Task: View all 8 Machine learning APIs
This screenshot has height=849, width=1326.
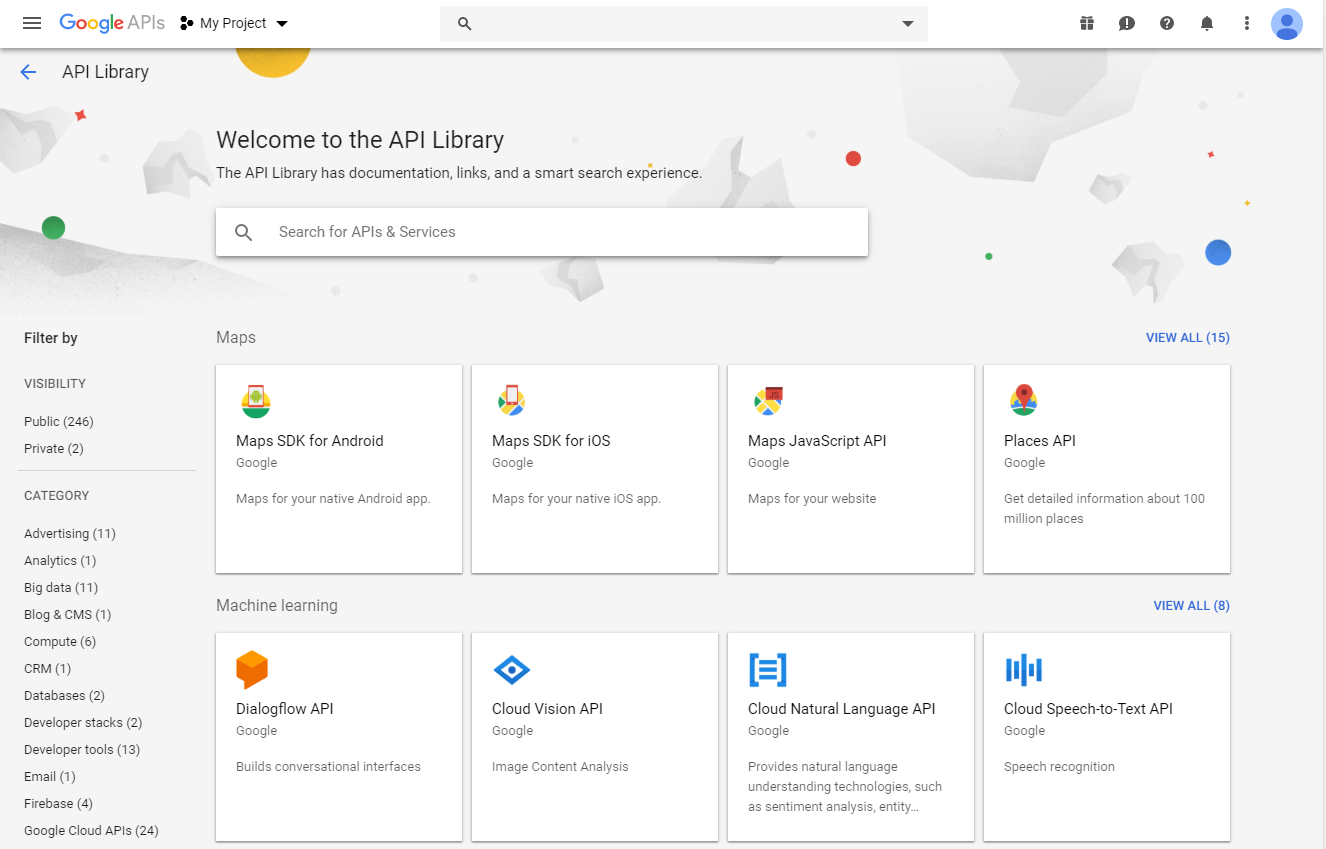Action: (1191, 605)
